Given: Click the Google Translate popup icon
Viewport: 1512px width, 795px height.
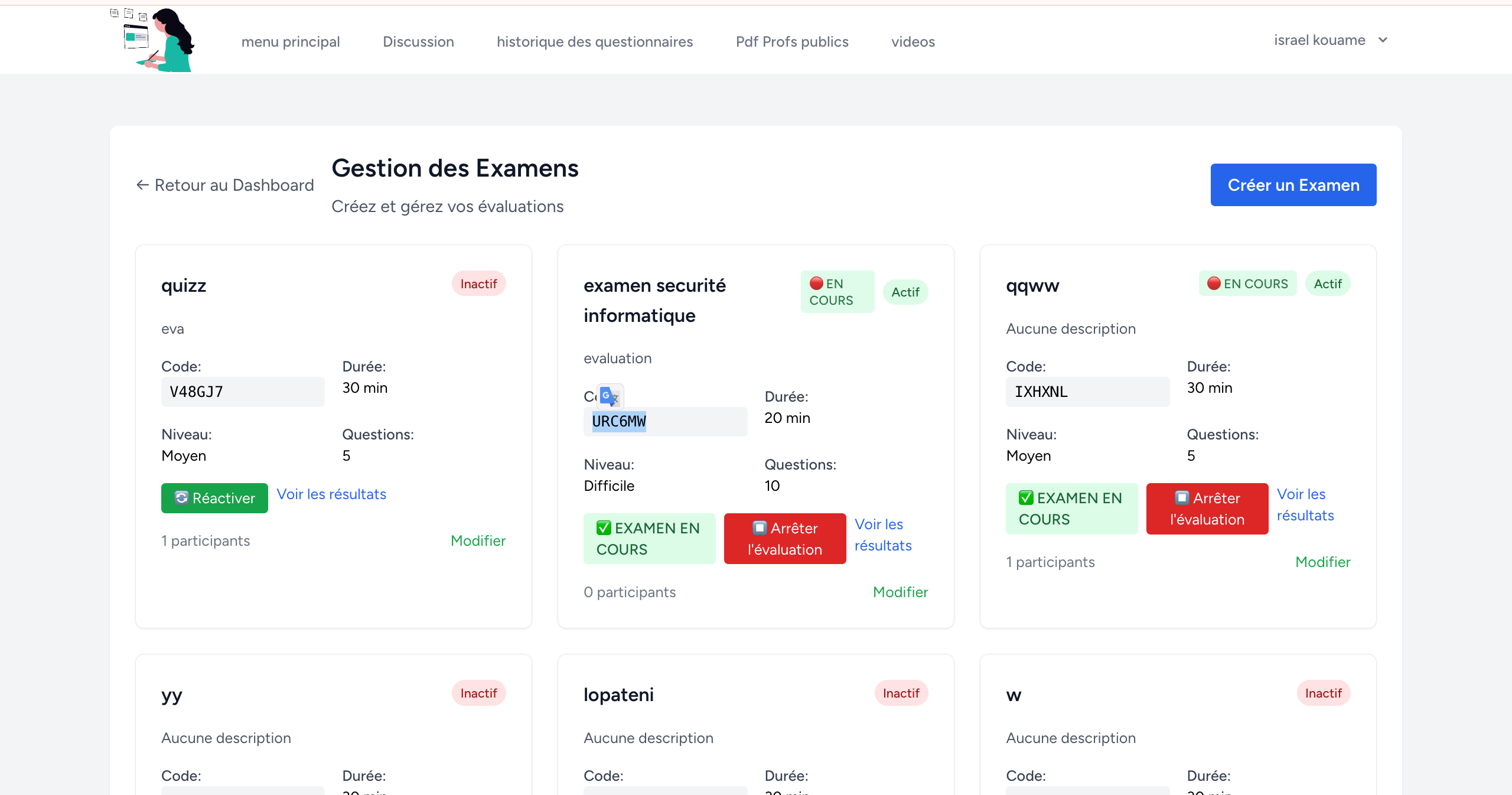Looking at the screenshot, I should 609,396.
